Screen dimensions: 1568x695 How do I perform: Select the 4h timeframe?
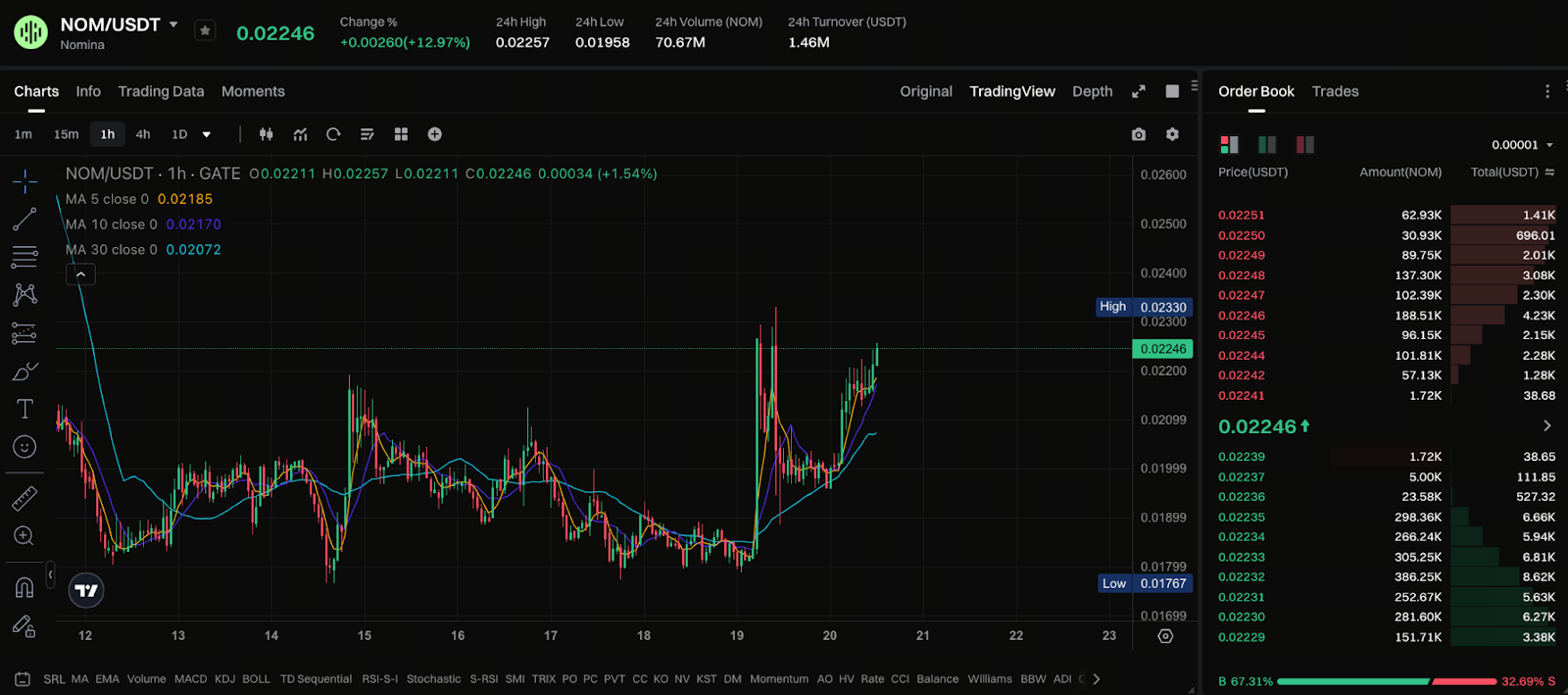click(x=143, y=134)
